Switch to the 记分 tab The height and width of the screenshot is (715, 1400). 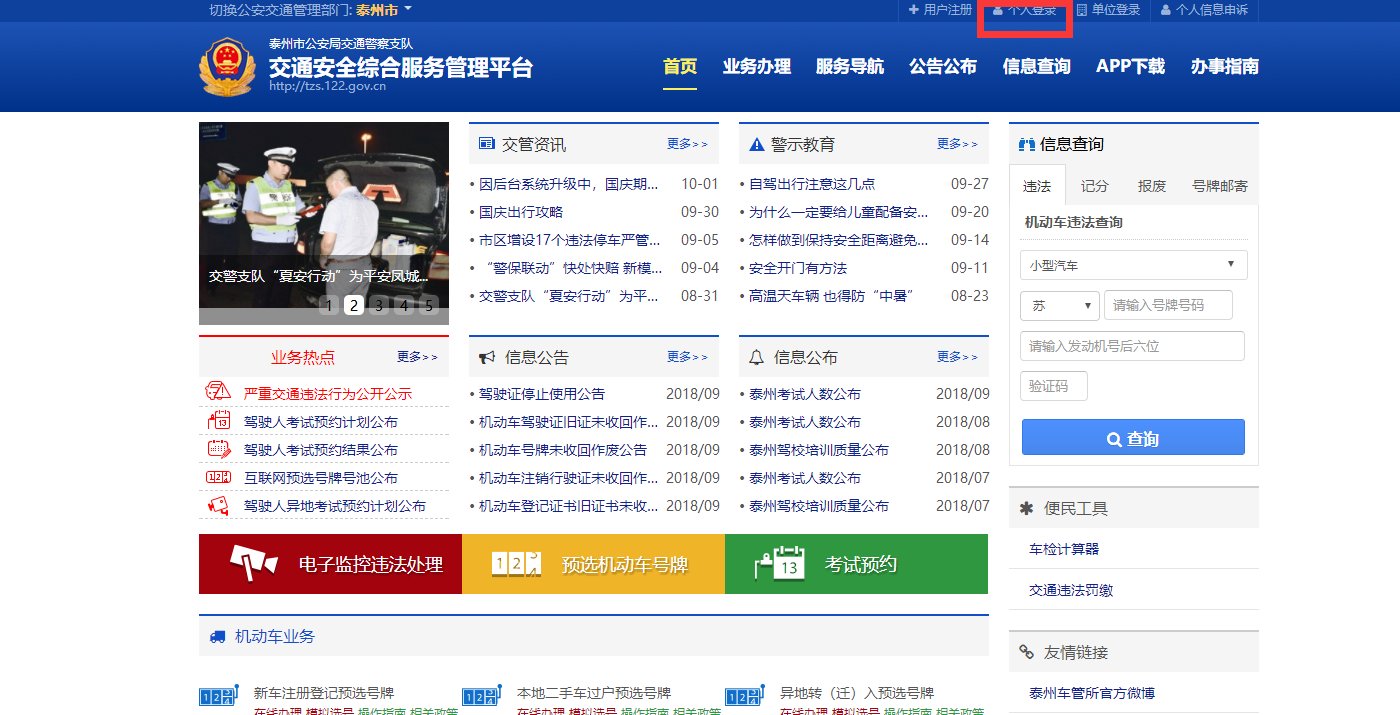pos(1095,185)
